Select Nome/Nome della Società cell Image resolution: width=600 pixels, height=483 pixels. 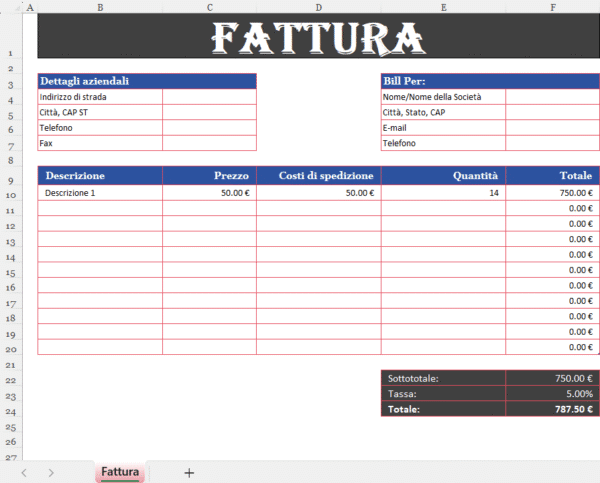[443, 97]
